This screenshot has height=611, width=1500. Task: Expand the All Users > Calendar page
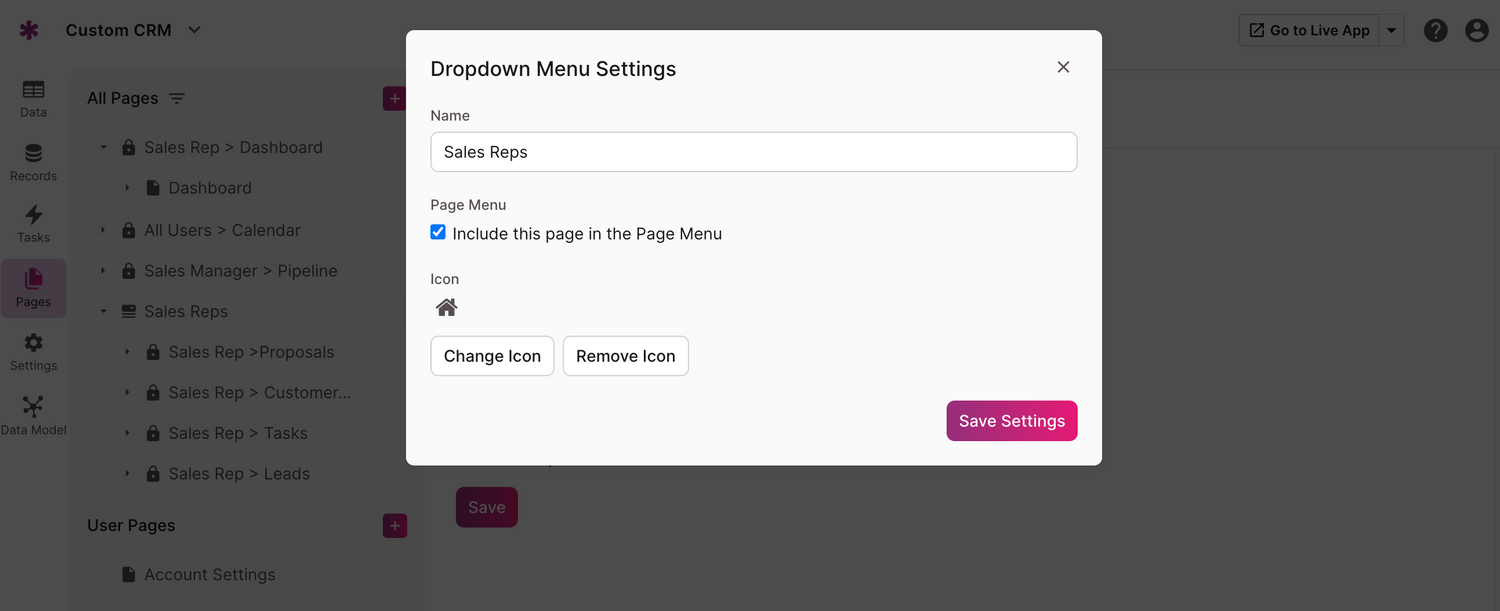(x=103, y=230)
